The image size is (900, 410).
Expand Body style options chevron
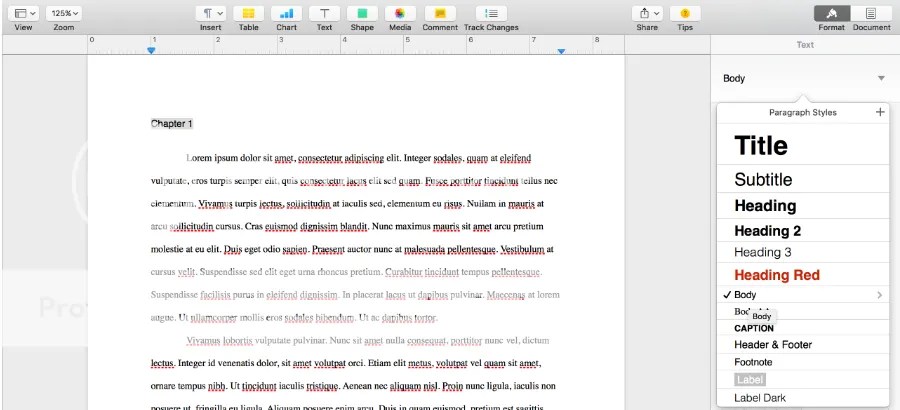pos(879,295)
